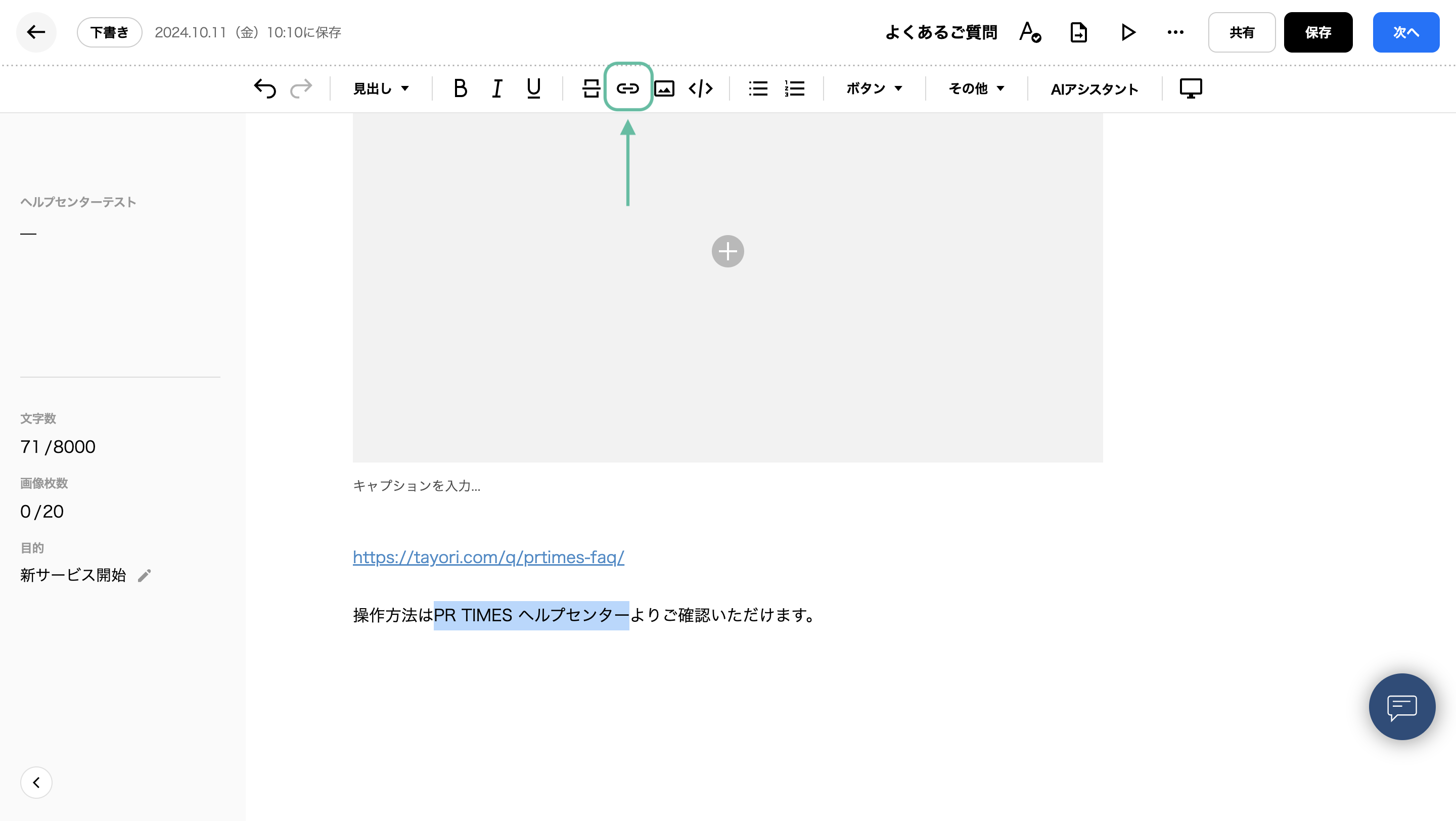Toggle italic formatting

[497, 88]
